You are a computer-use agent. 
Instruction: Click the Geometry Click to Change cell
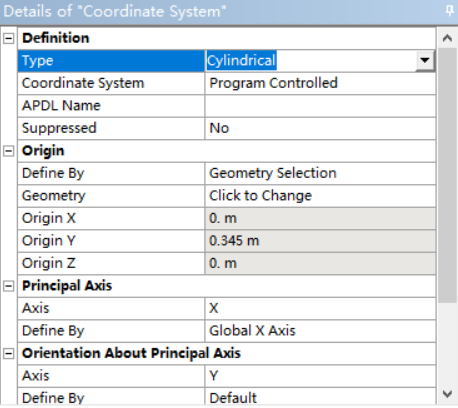(x=320, y=196)
